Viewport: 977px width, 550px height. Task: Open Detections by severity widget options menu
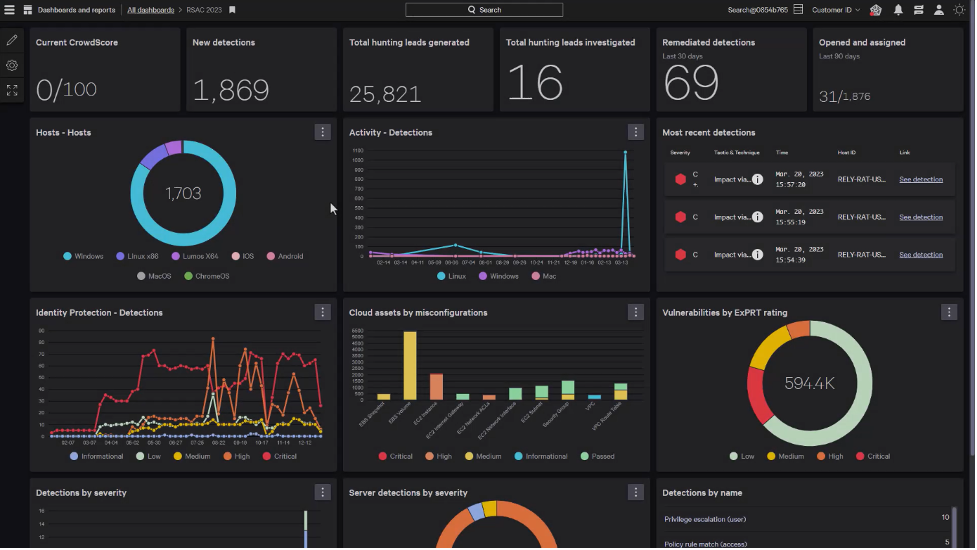[x=322, y=492]
